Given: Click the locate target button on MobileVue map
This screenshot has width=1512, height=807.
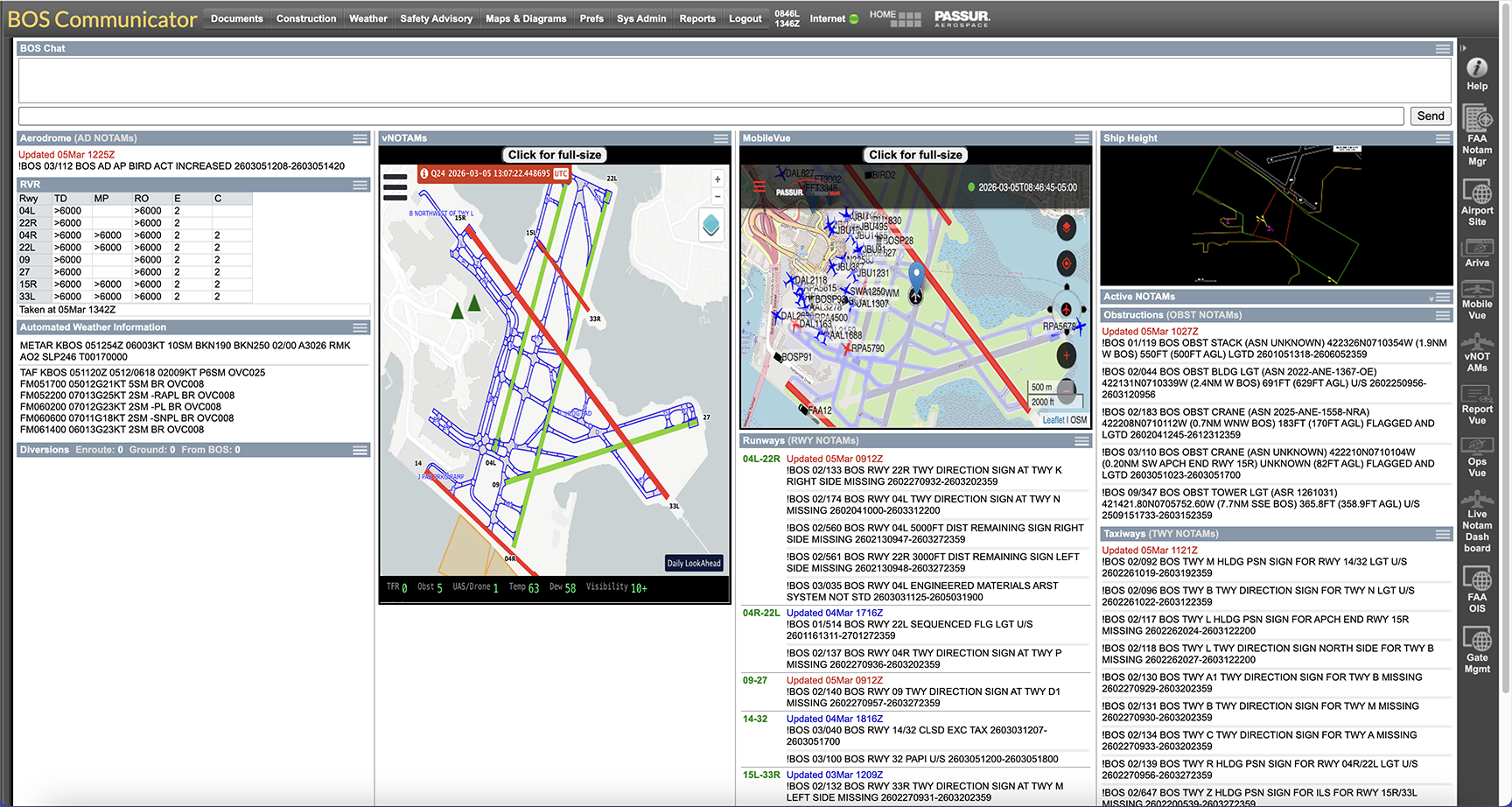Looking at the screenshot, I should point(1066,263).
